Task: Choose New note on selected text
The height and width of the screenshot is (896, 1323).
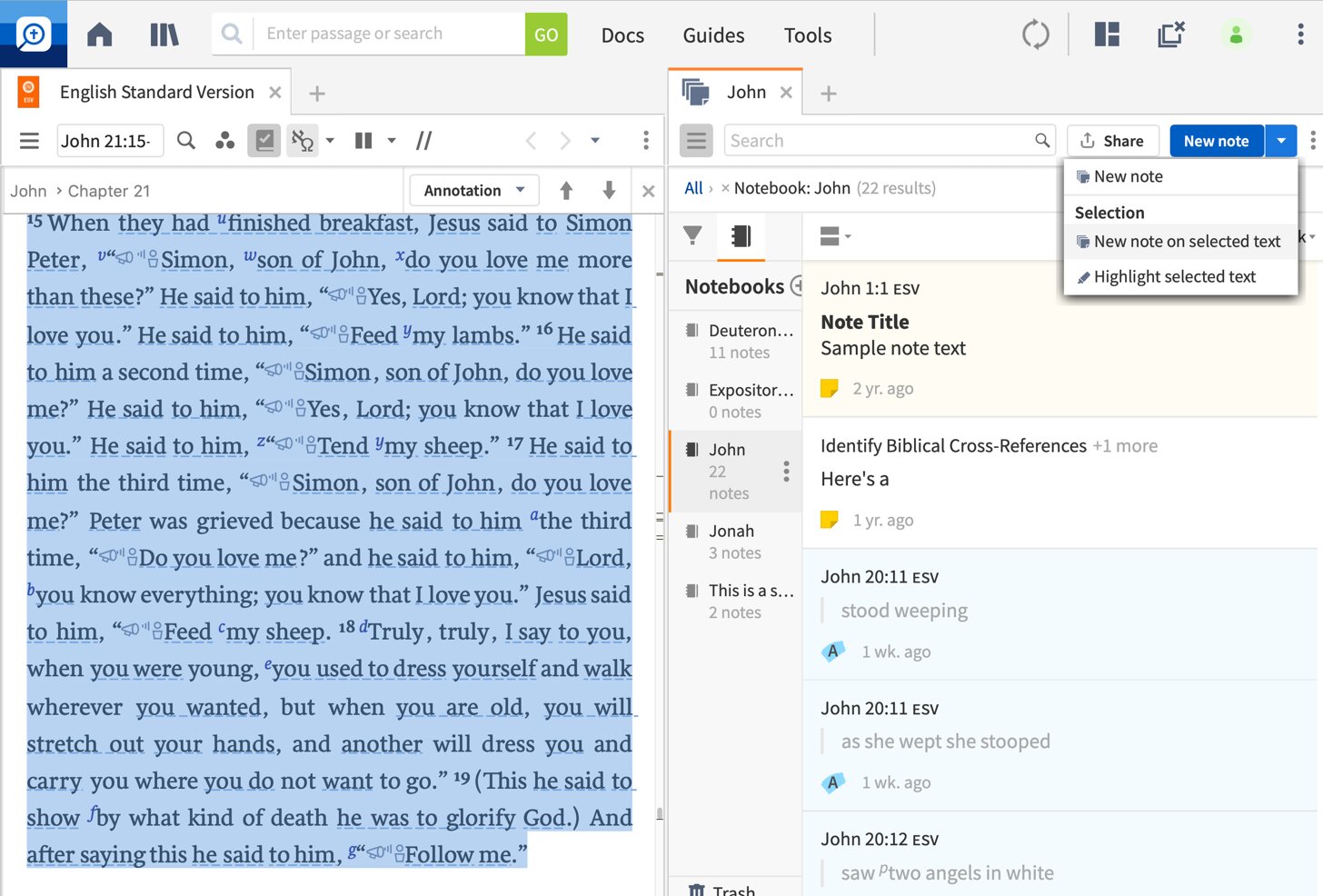Action: pyautogui.click(x=1186, y=242)
